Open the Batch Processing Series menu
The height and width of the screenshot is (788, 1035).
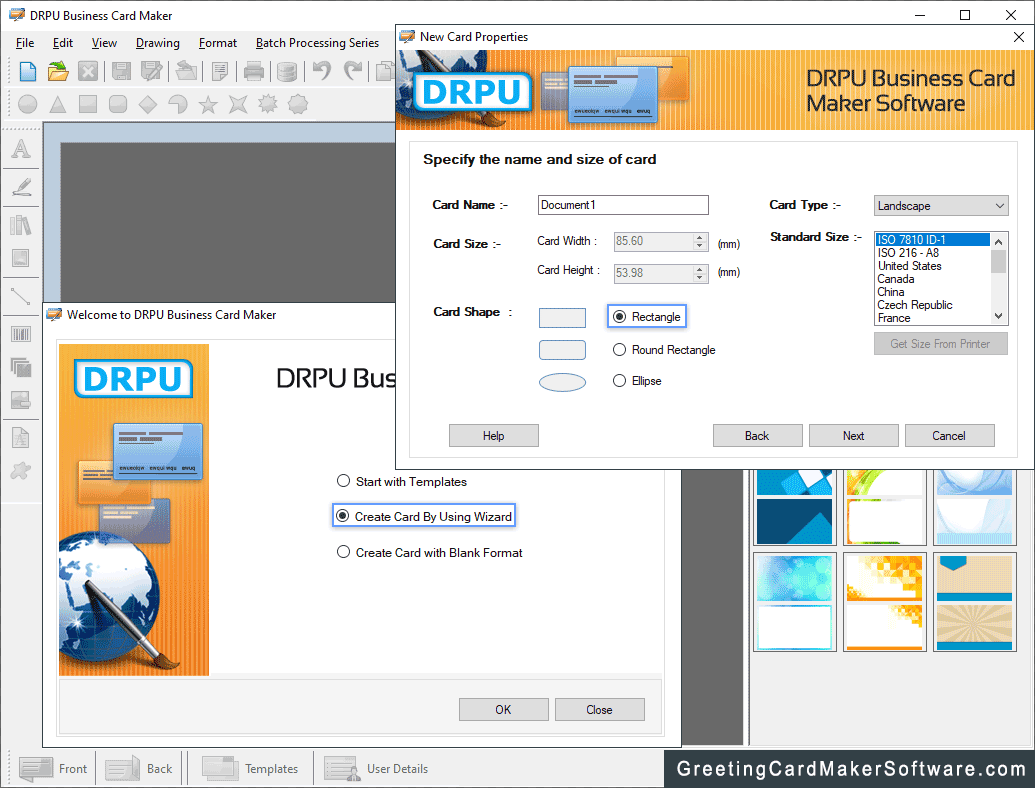pos(317,43)
